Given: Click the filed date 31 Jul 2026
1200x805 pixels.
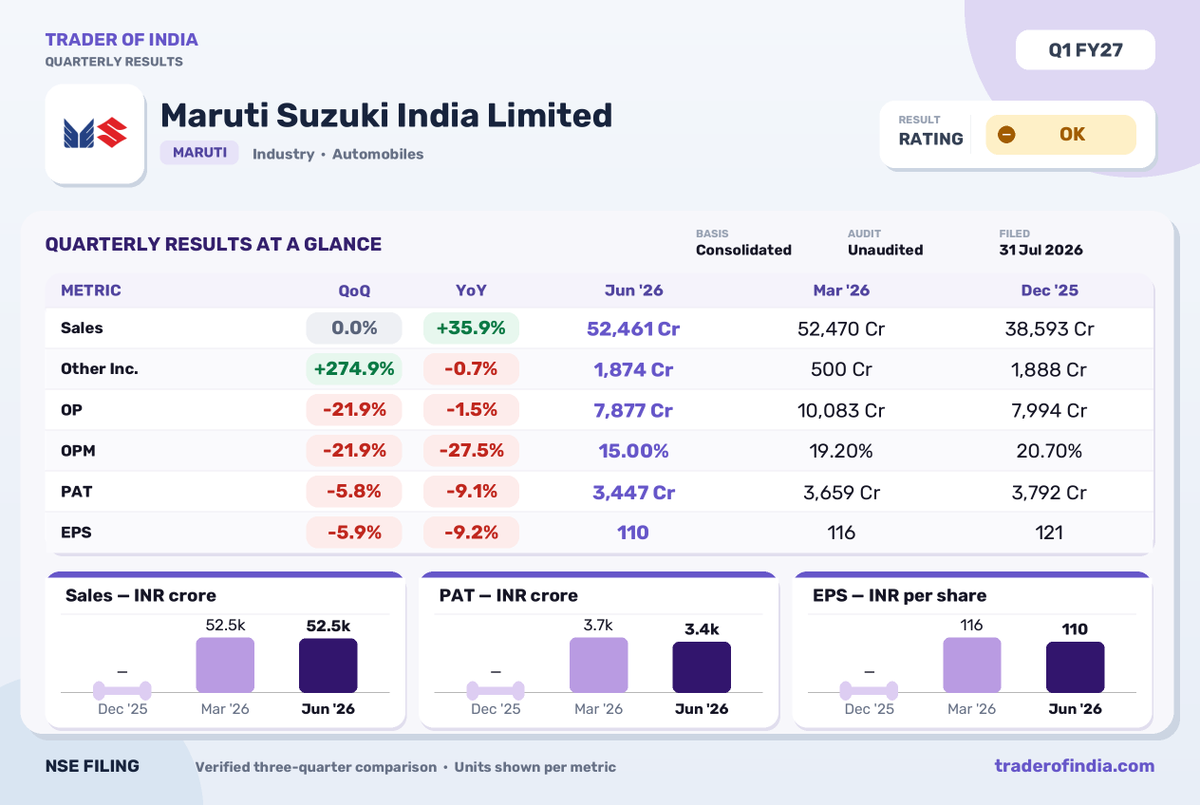Looking at the screenshot, I should click(x=1040, y=250).
